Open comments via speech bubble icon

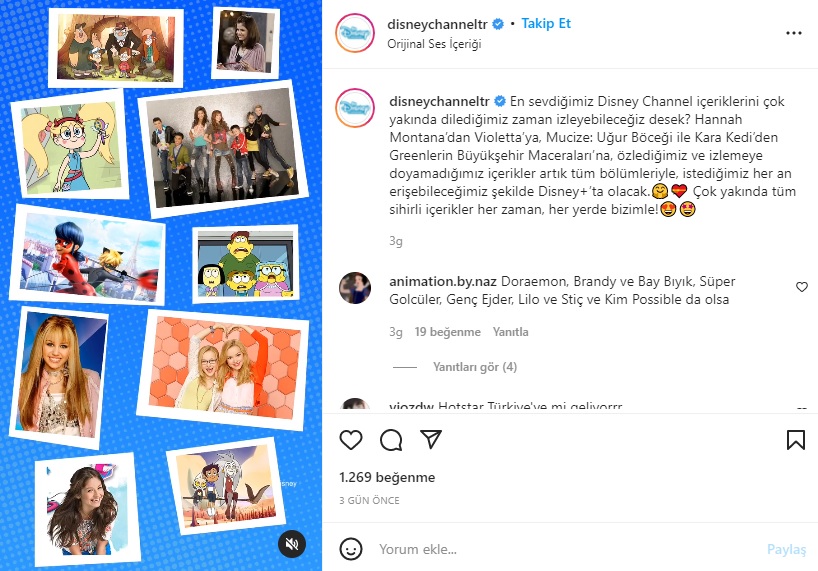pyautogui.click(x=391, y=440)
